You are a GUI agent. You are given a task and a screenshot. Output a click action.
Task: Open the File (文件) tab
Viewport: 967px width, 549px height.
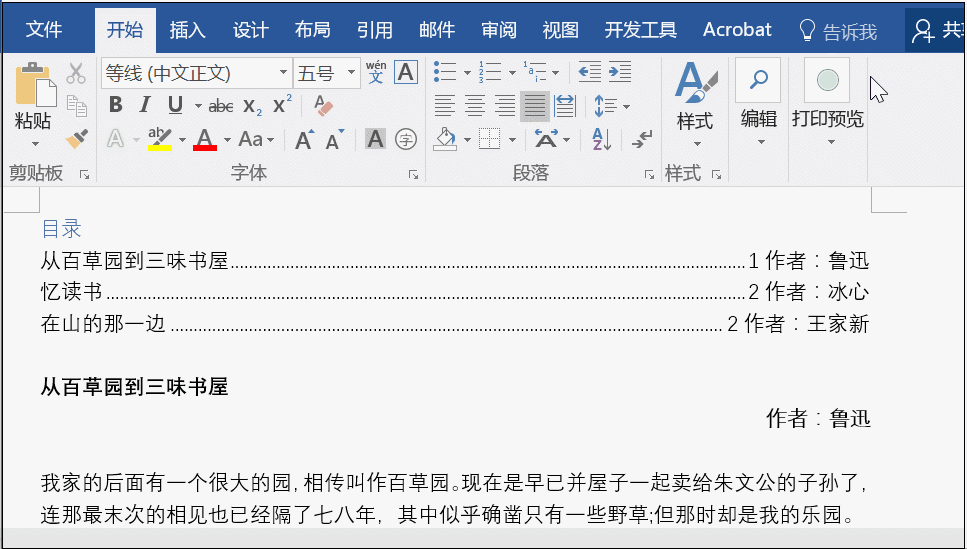coord(44,30)
